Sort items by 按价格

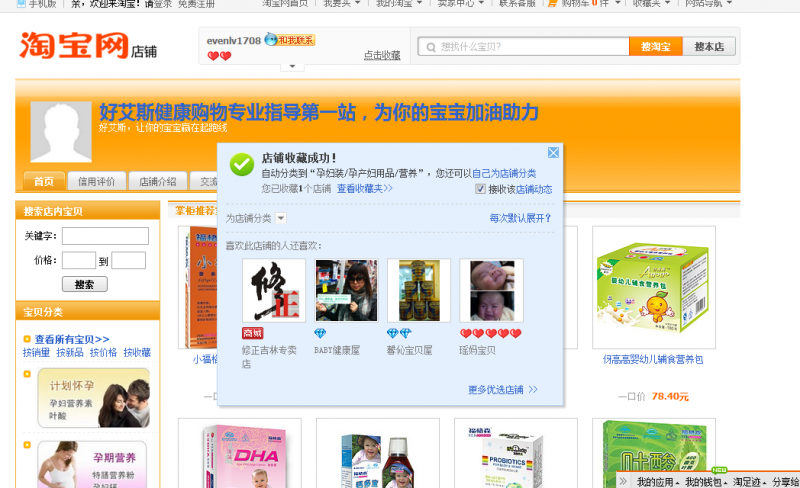pos(104,352)
